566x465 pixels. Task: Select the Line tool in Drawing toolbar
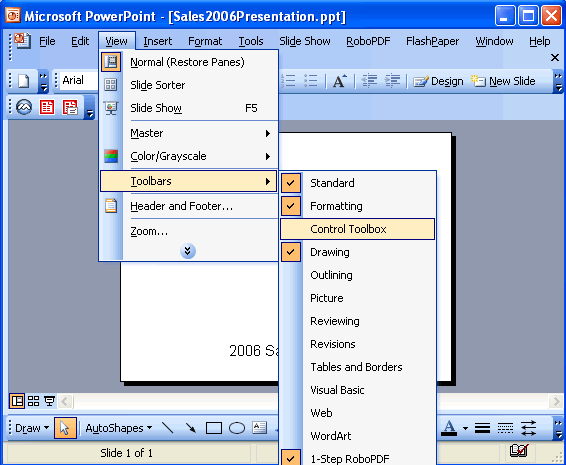click(167, 428)
